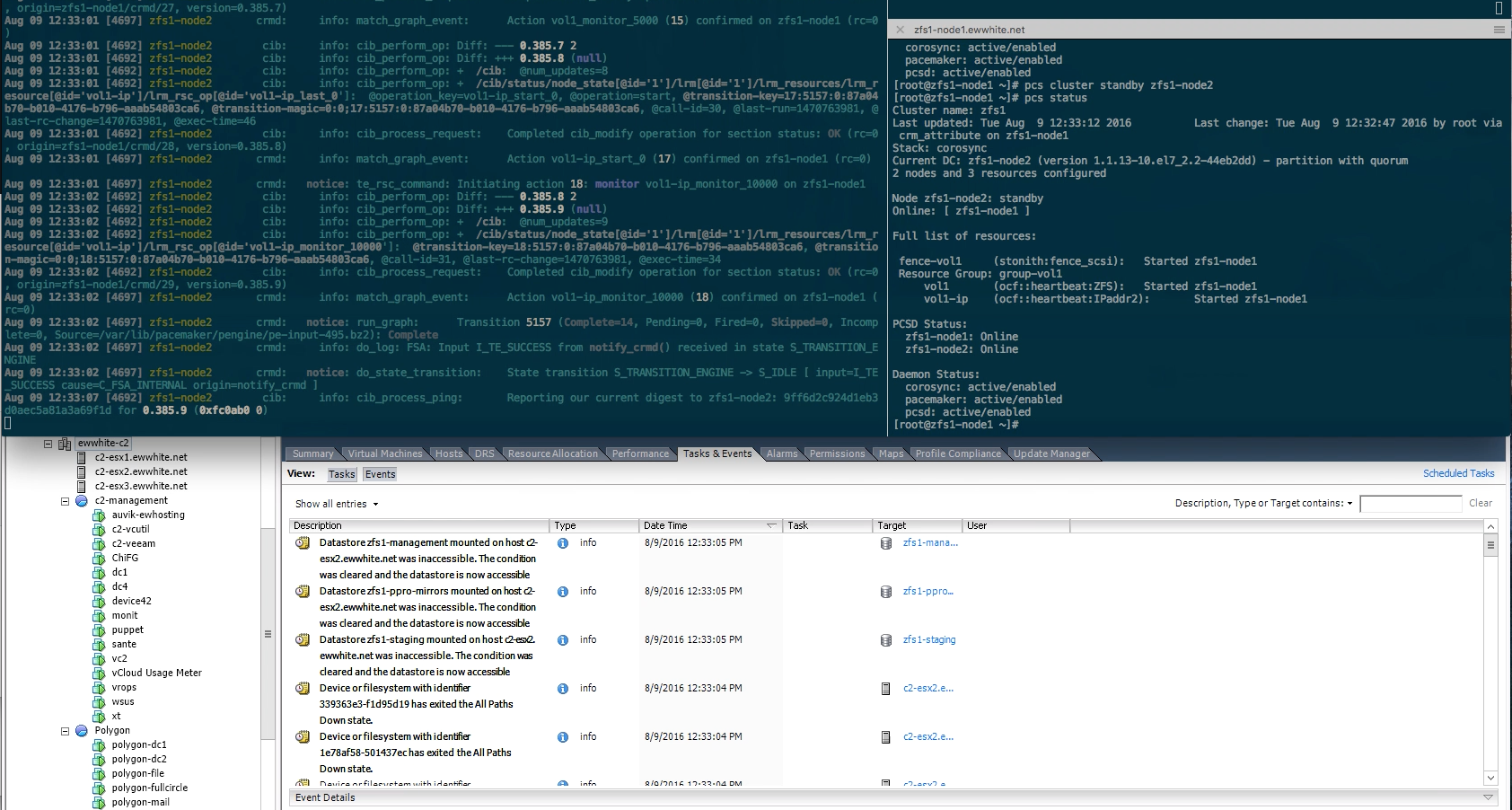Click the auvik-ewhosting VM icon
Screen dimensions: 1512x810
tap(99, 515)
